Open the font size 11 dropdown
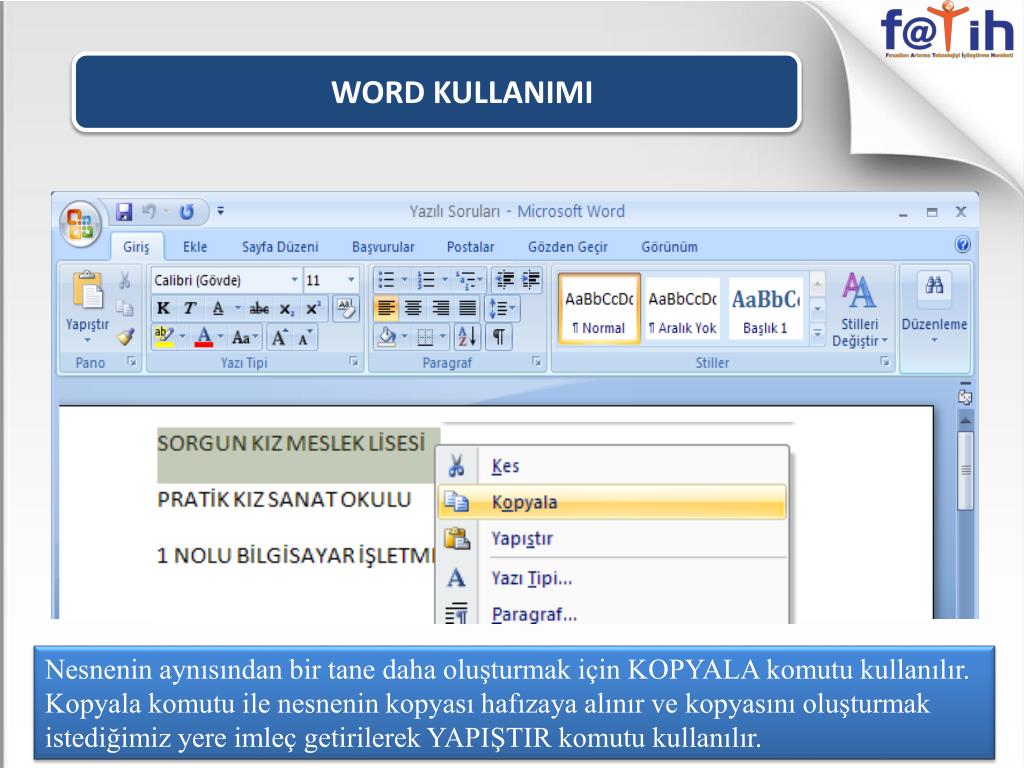This screenshot has width=1024, height=768. [x=351, y=280]
